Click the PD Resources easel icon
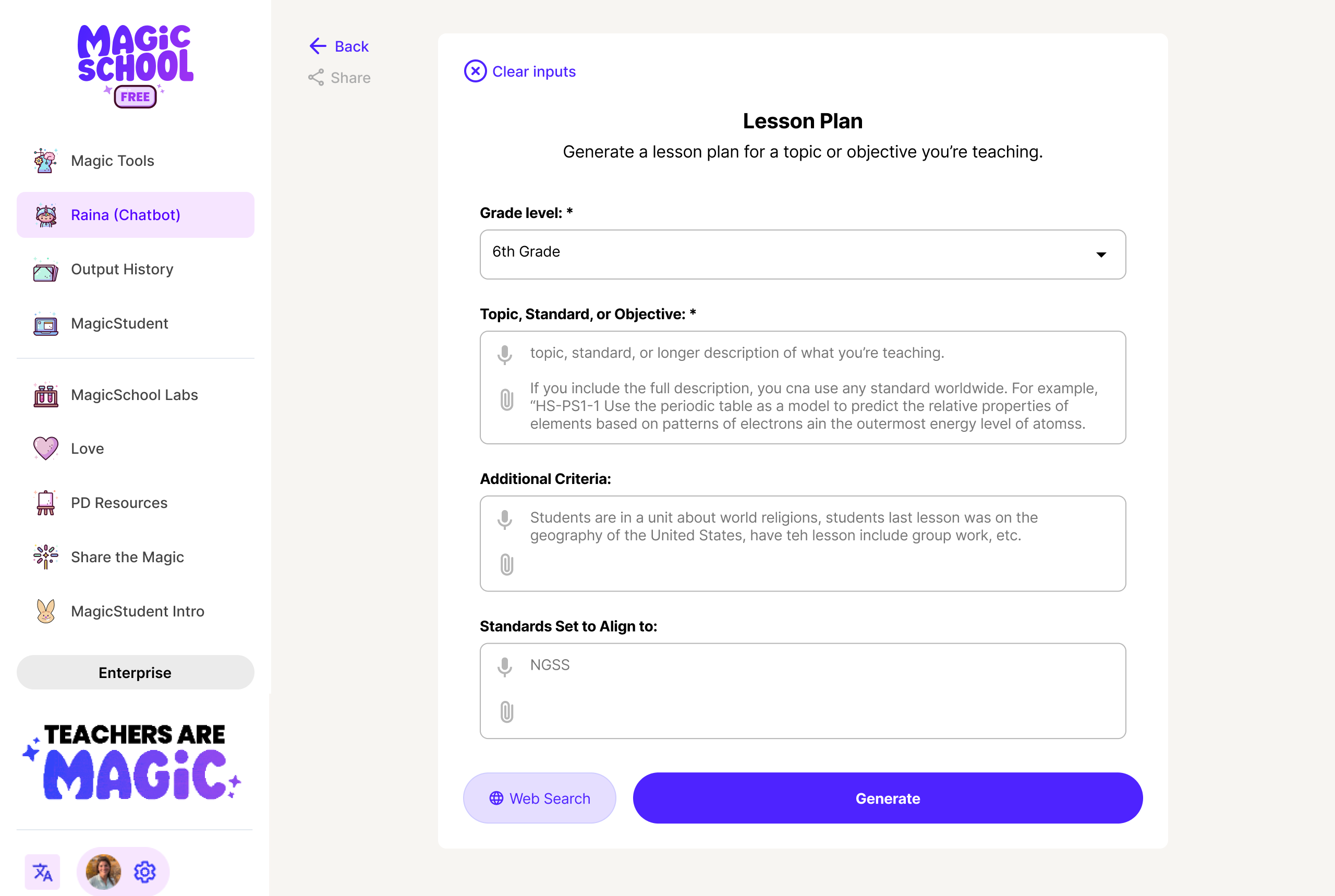Image resolution: width=1335 pixels, height=896 pixels. (x=46, y=502)
